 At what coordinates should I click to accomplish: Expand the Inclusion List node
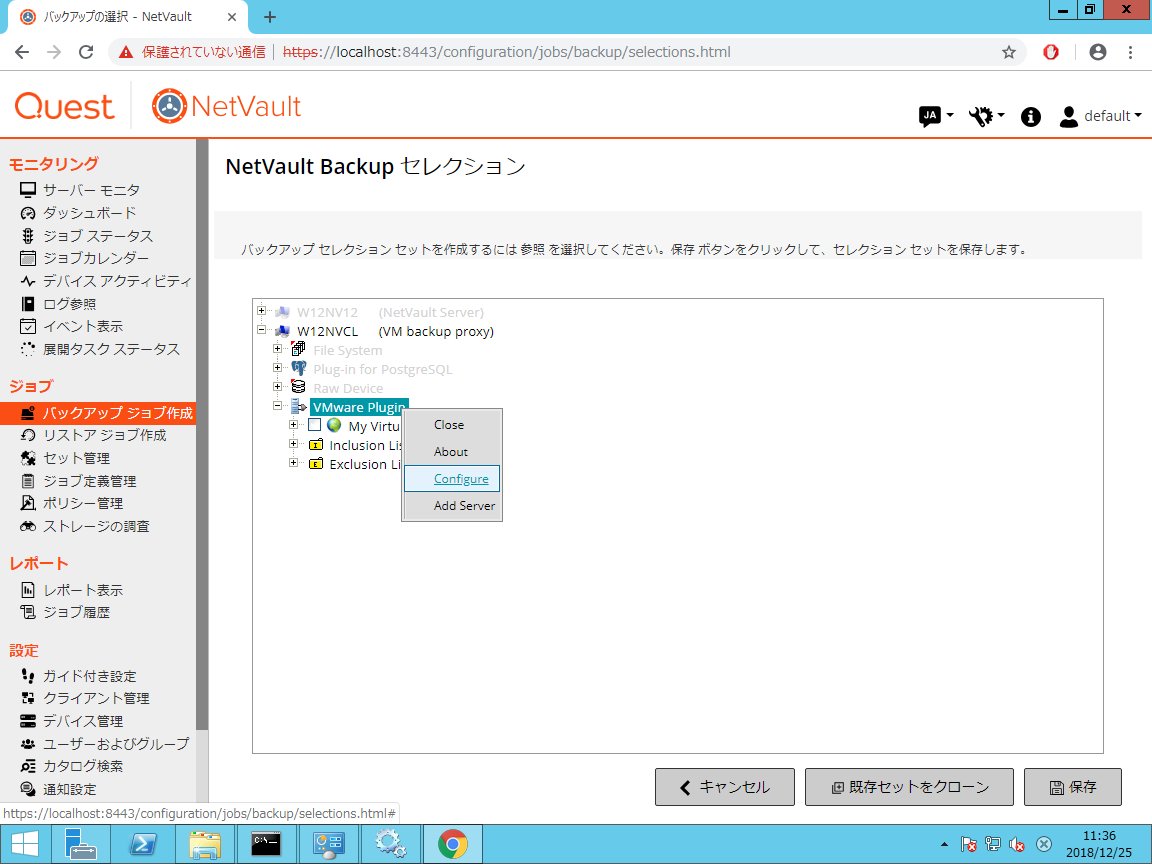[293, 444]
